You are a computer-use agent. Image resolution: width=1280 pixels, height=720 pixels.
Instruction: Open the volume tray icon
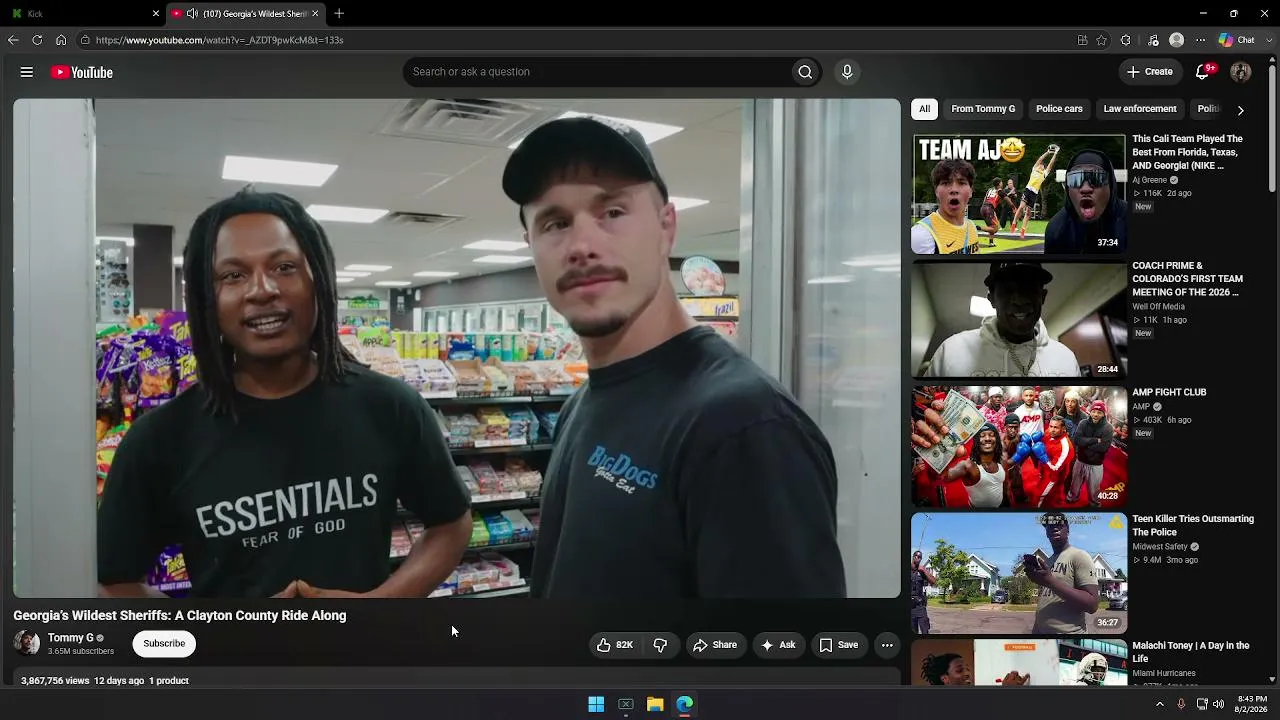click(1218, 704)
